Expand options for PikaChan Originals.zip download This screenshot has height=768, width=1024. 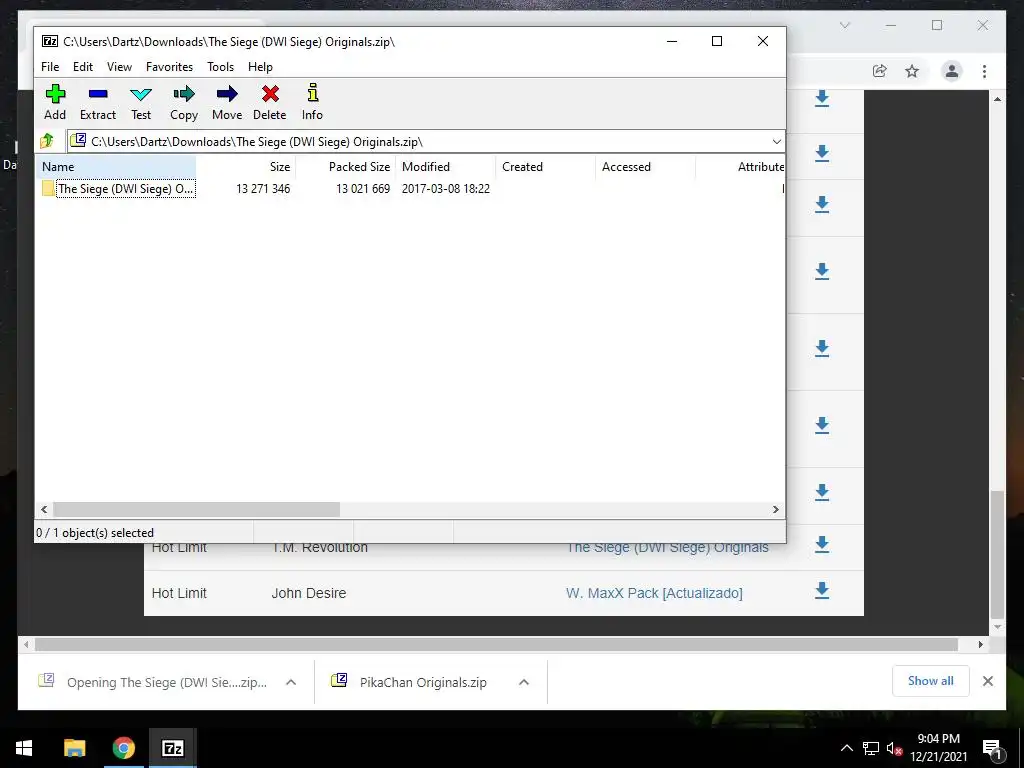click(x=524, y=682)
